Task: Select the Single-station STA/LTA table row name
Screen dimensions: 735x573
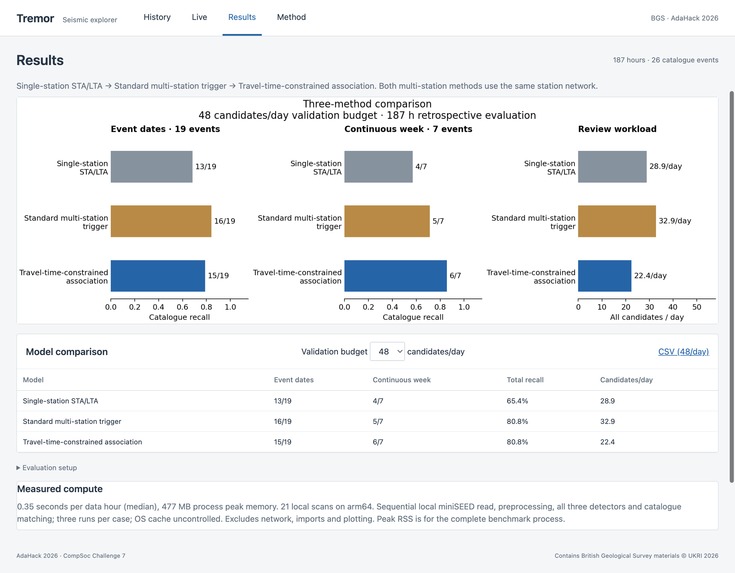Action: point(60,401)
